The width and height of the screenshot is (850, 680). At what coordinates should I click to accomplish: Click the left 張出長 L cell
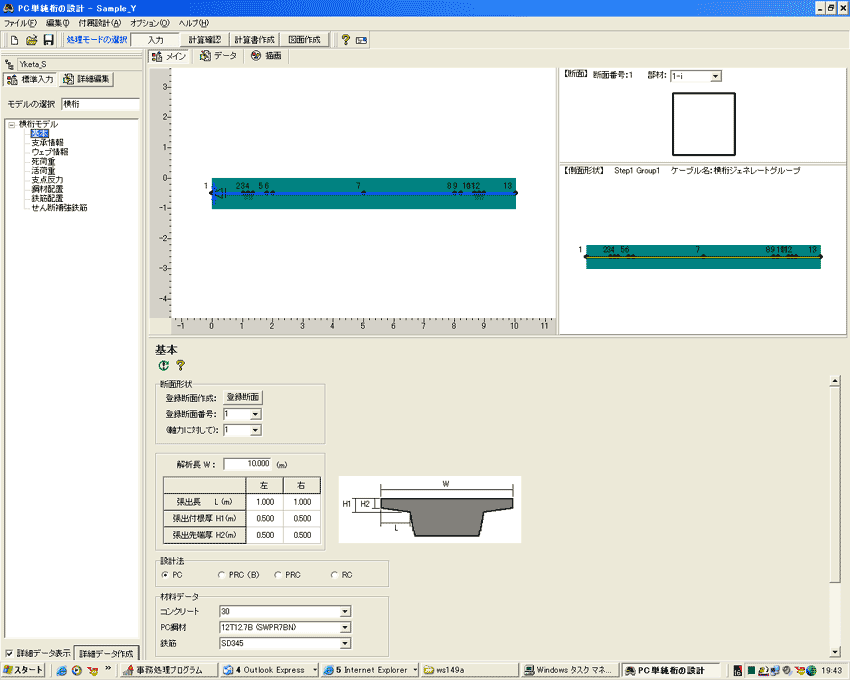(x=265, y=502)
